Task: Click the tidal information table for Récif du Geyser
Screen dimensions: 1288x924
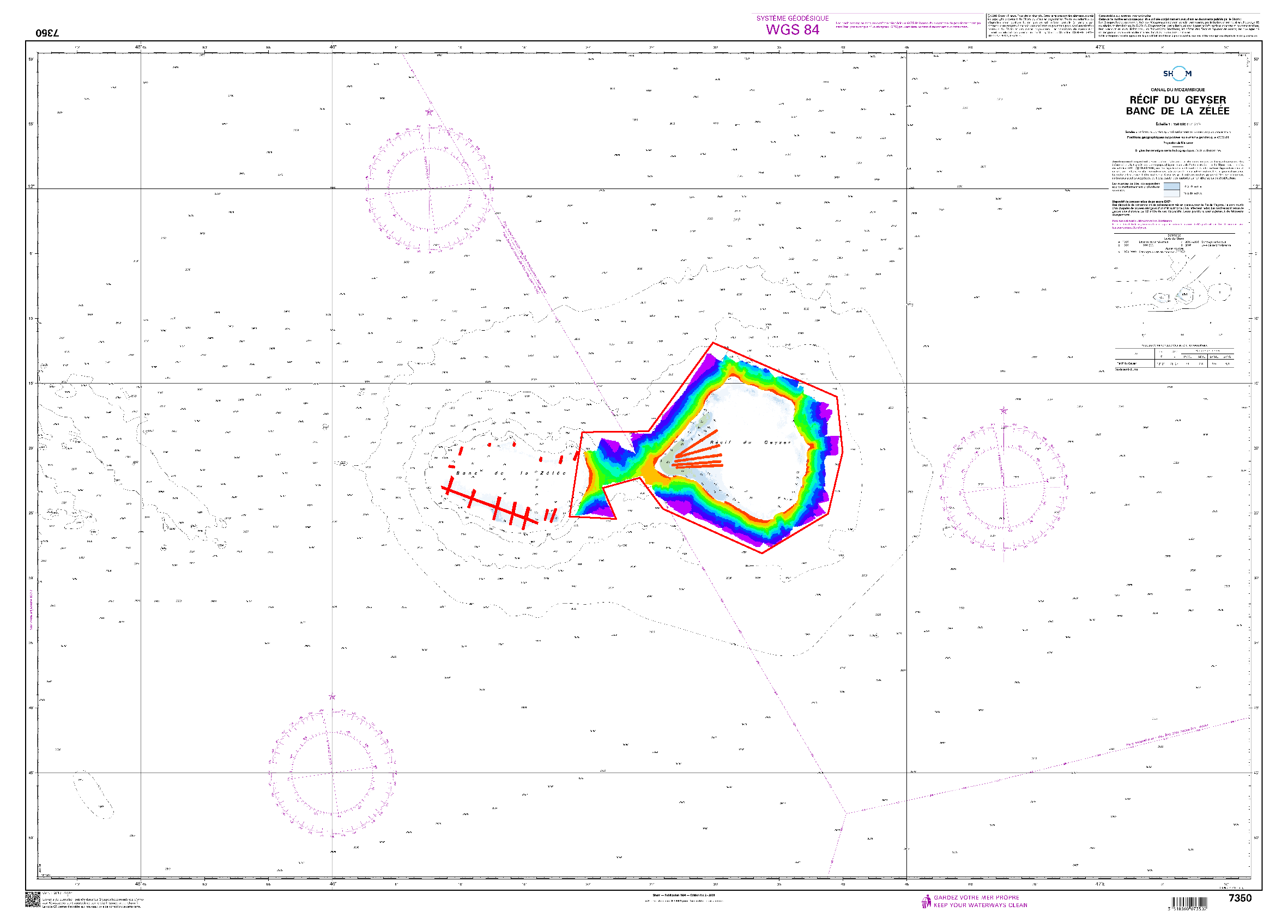Action: [1174, 358]
